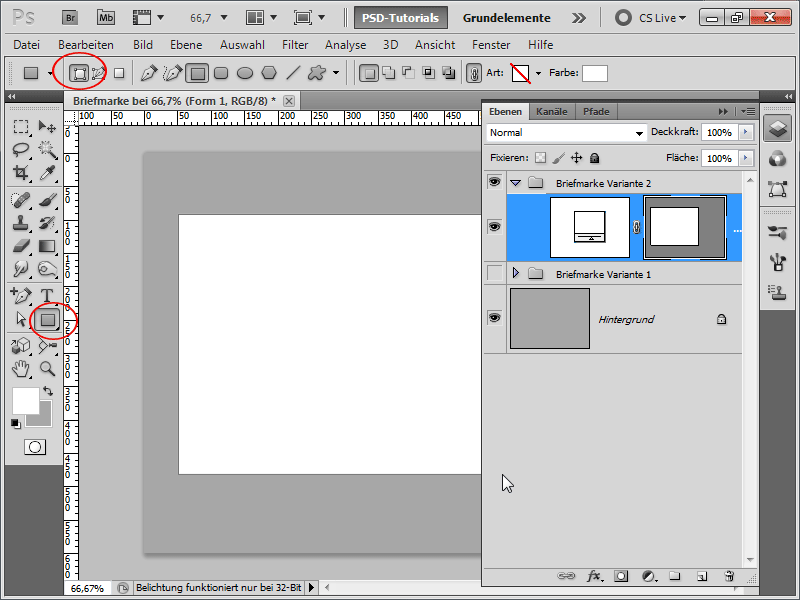Open the Ebene menu

coord(186,45)
